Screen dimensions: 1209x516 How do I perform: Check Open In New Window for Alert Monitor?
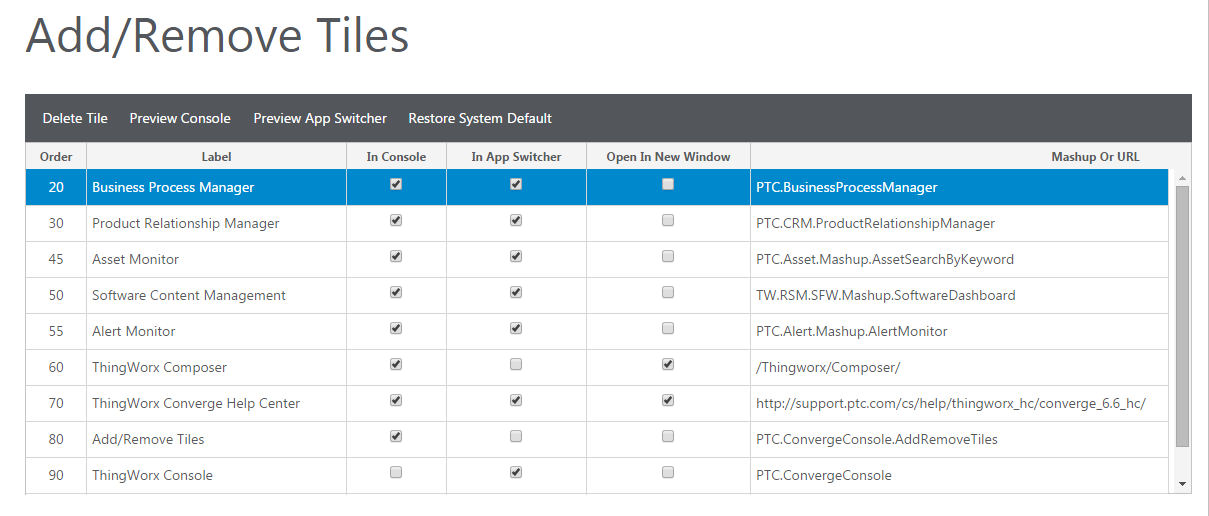(x=668, y=328)
